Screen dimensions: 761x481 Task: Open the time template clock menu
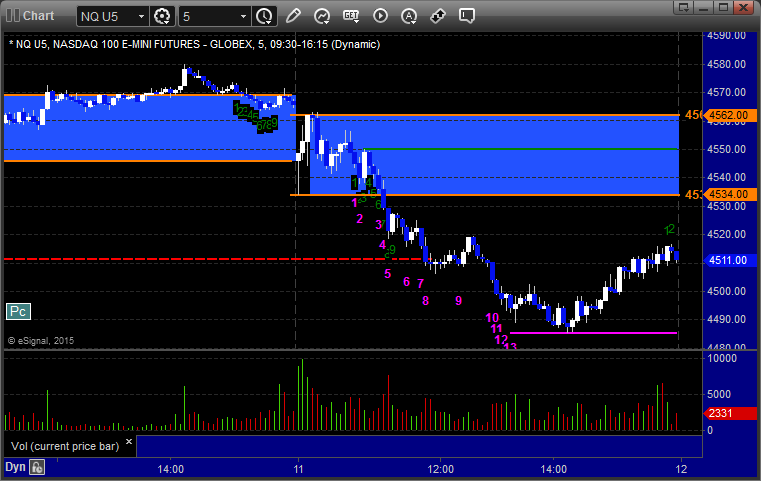tap(265, 17)
